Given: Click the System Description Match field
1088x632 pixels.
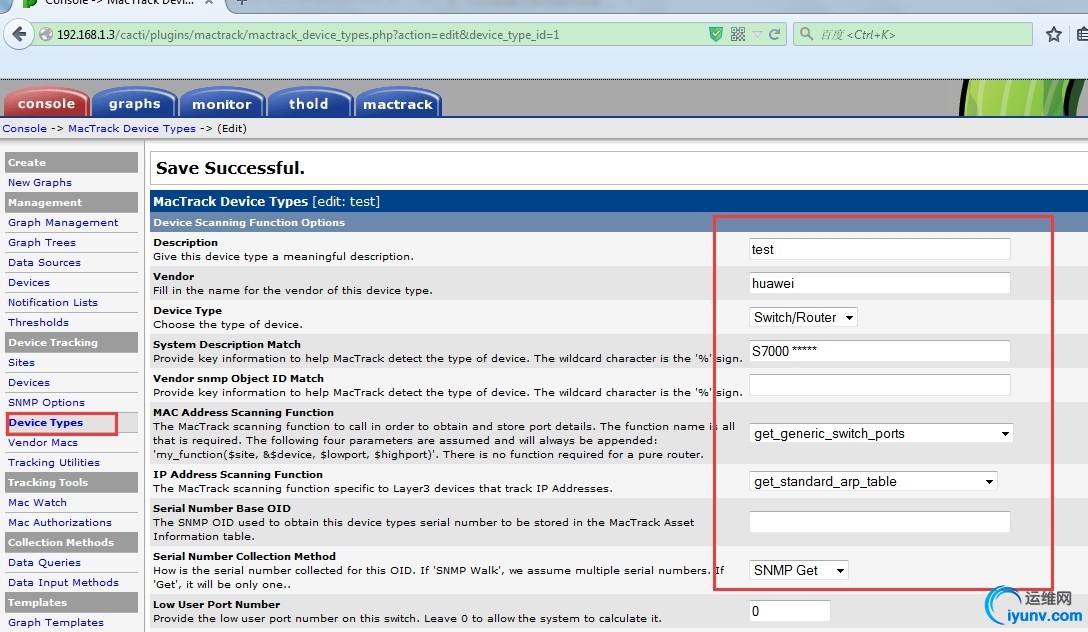Looking at the screenshot, I should coord(879,351).
